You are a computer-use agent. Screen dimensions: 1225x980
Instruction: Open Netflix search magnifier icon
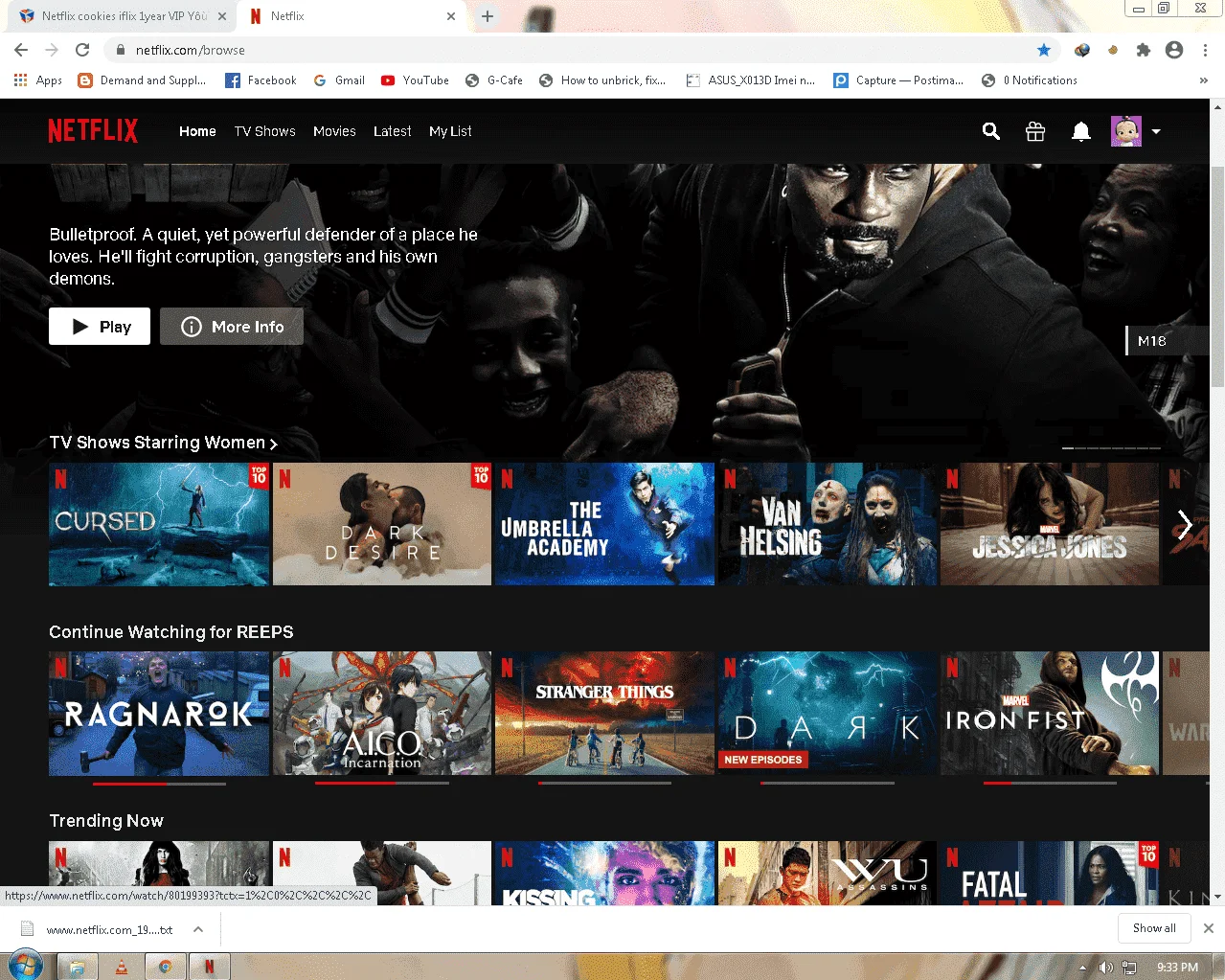(991, 131)
